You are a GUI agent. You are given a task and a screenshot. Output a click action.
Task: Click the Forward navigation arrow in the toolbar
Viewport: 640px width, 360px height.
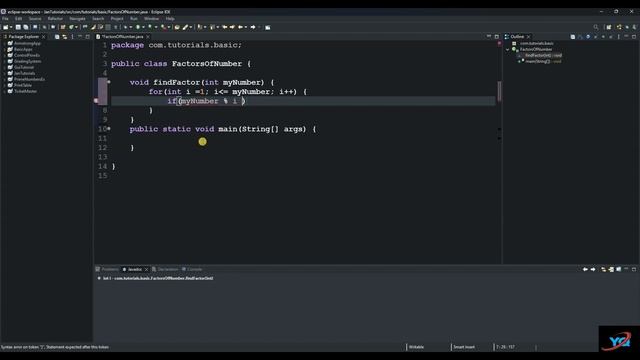coord(253,27)
